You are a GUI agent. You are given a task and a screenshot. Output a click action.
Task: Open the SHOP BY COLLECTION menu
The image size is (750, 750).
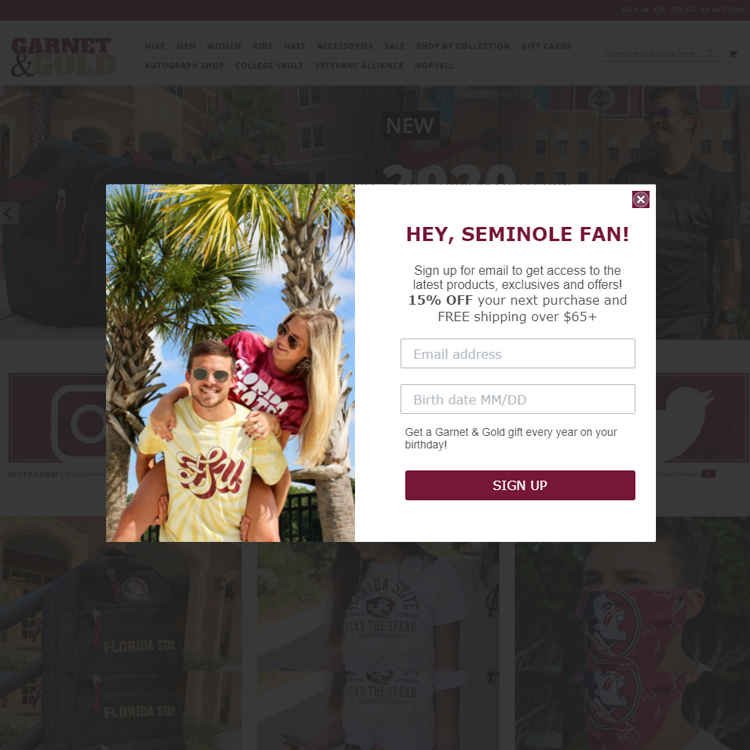(463, 46)
